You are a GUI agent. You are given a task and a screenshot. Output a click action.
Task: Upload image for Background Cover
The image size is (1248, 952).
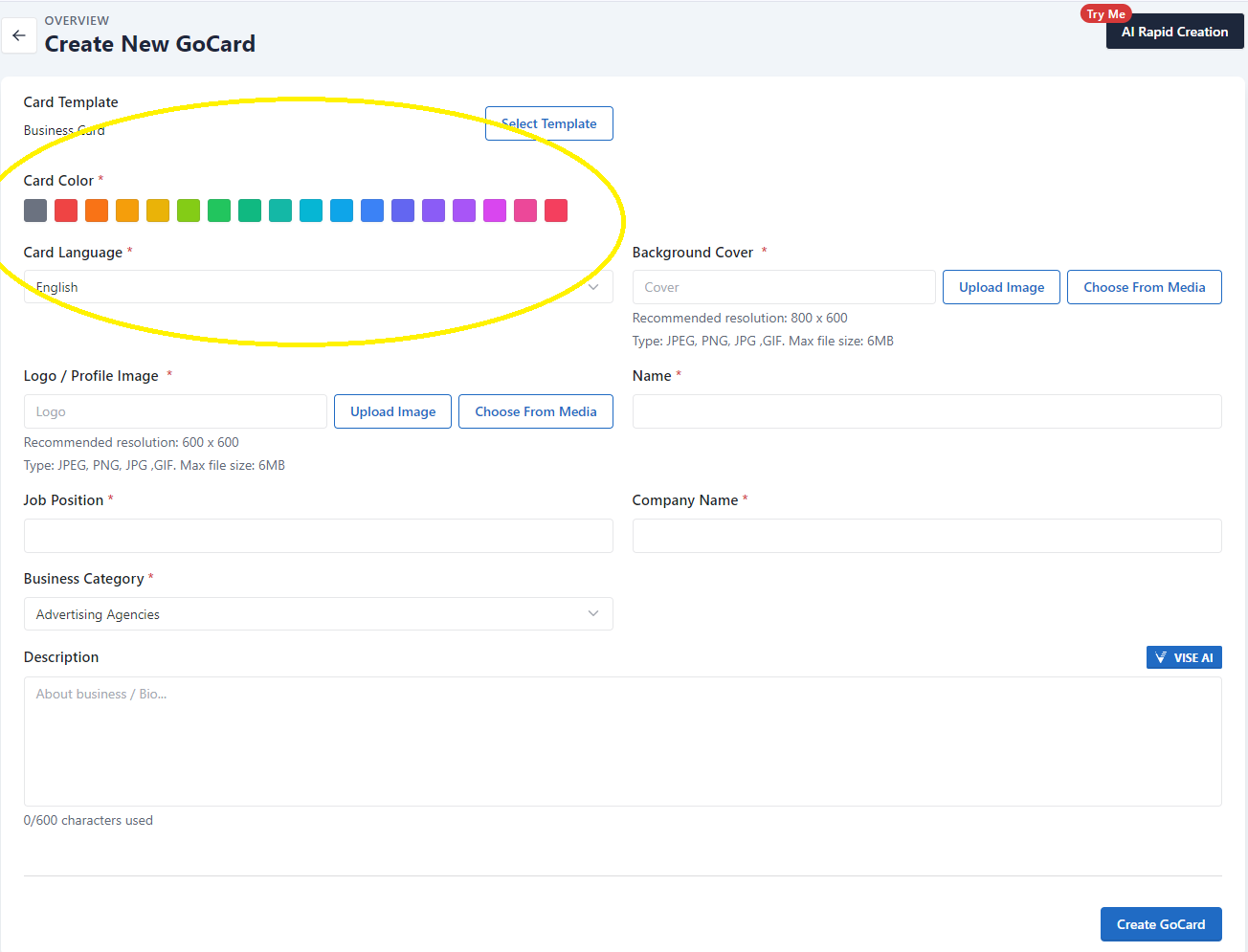click(x=1001, y=287)
